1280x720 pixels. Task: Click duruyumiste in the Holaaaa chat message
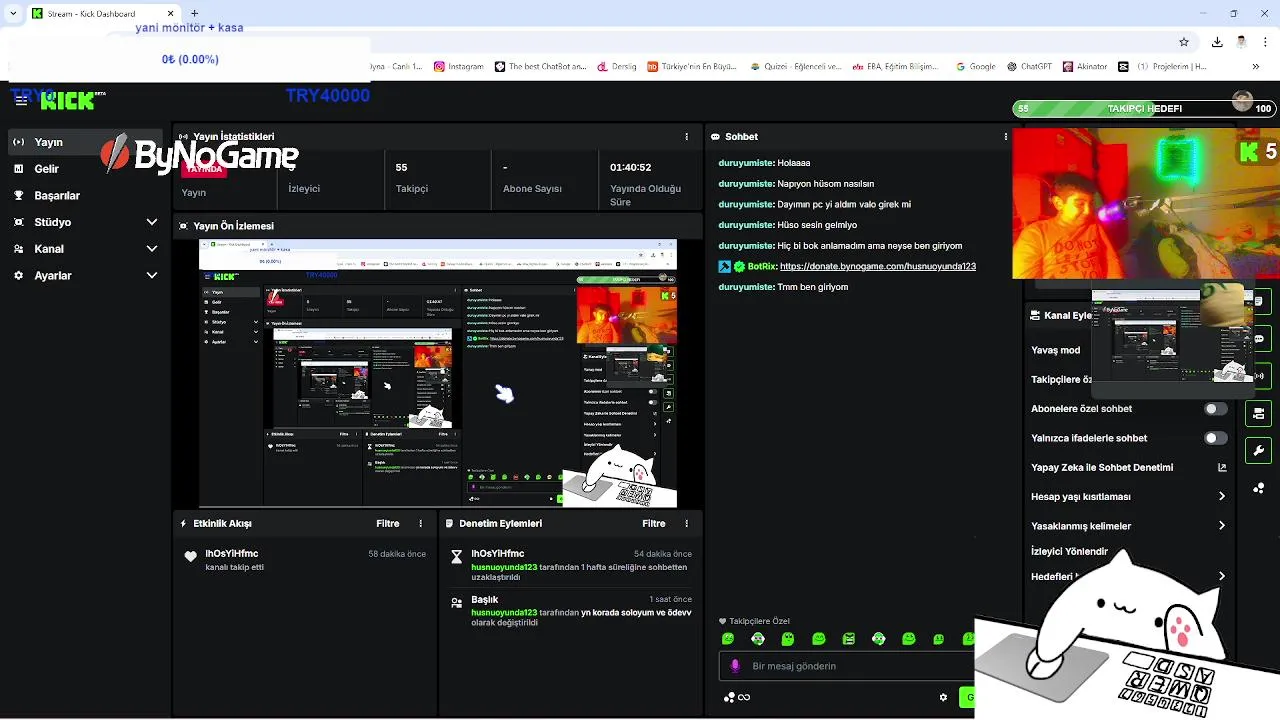coord(746,163)
